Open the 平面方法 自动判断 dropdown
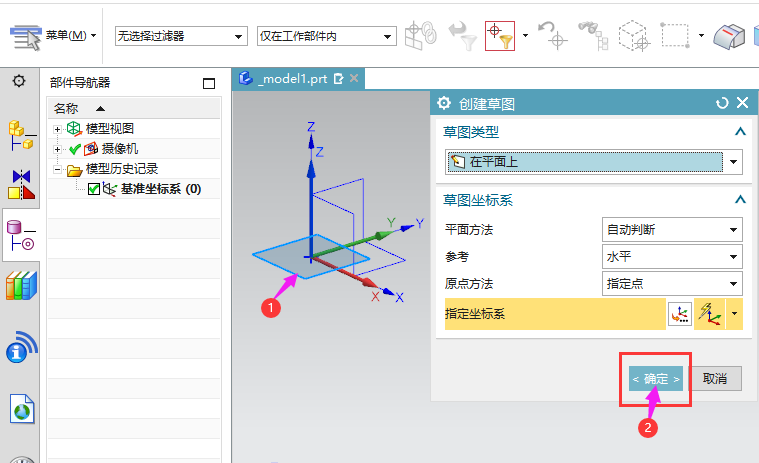This screenshot has height=463, width=759. point(672,230)
